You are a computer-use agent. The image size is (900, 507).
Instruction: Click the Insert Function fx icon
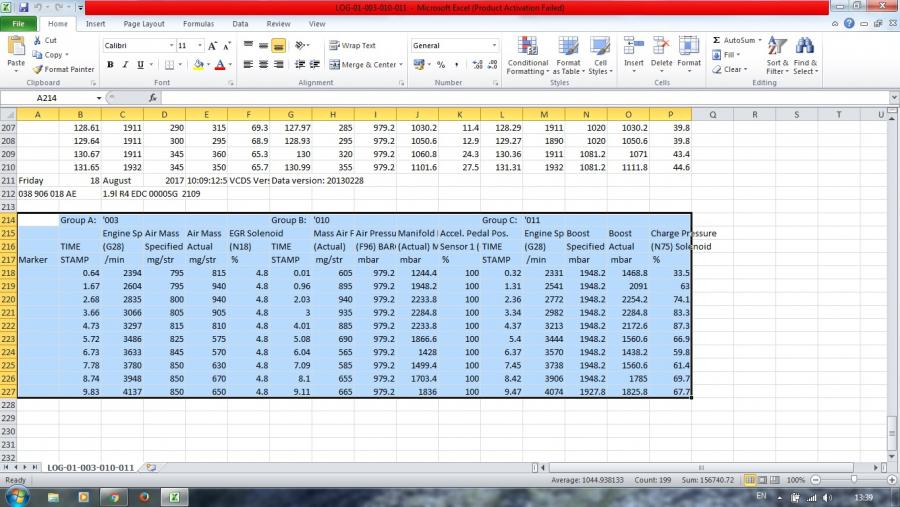[x=153, y=98]
